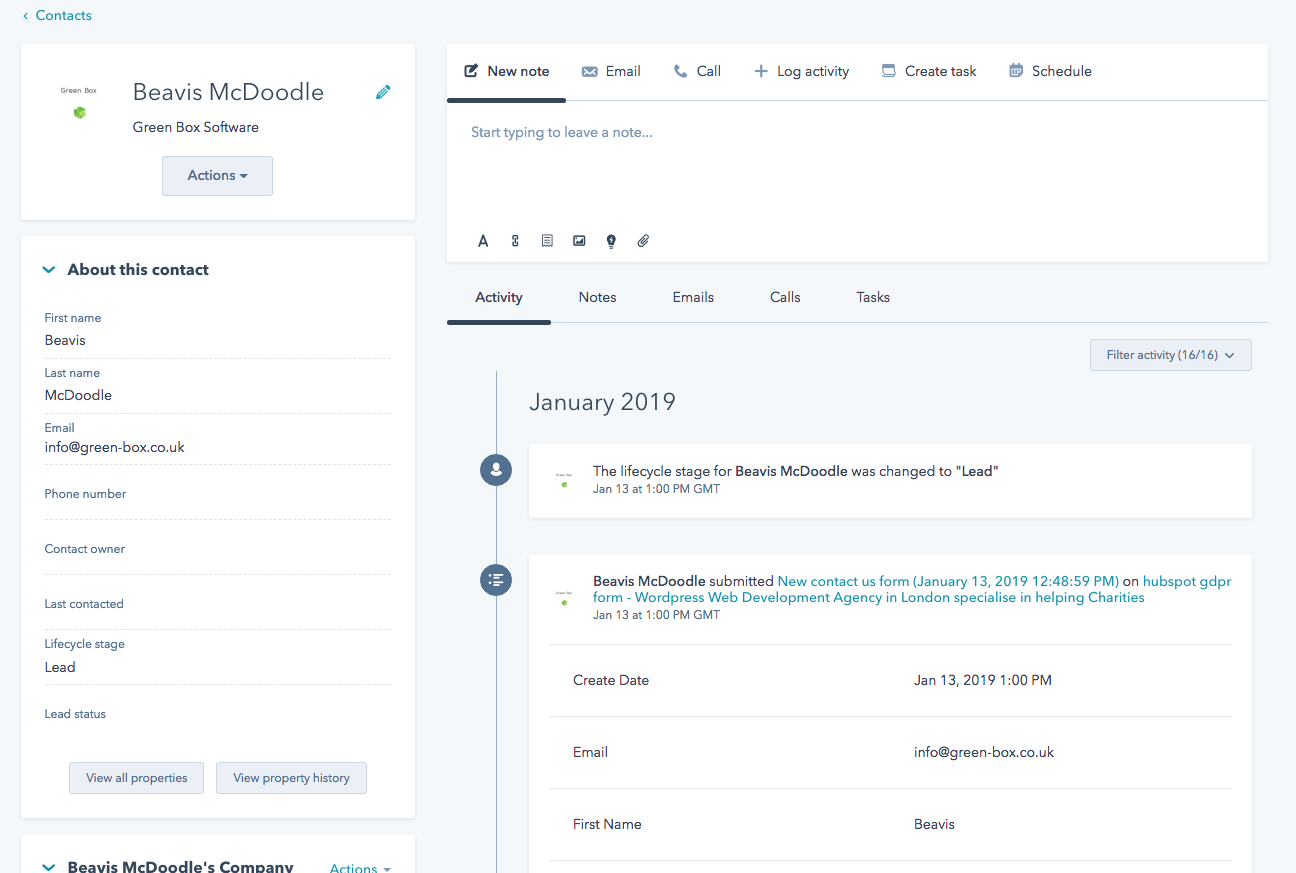Click the View property history button
Viewport: 1296px width, 873px height.
(x=291, y=778)
